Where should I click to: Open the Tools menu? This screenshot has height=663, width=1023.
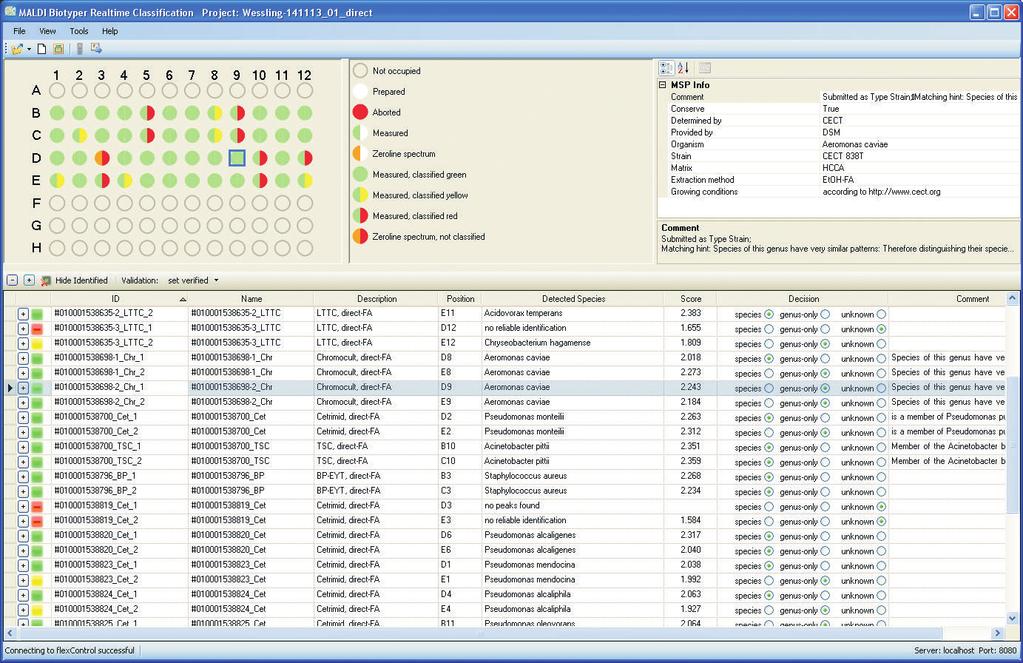pos(79,31)
